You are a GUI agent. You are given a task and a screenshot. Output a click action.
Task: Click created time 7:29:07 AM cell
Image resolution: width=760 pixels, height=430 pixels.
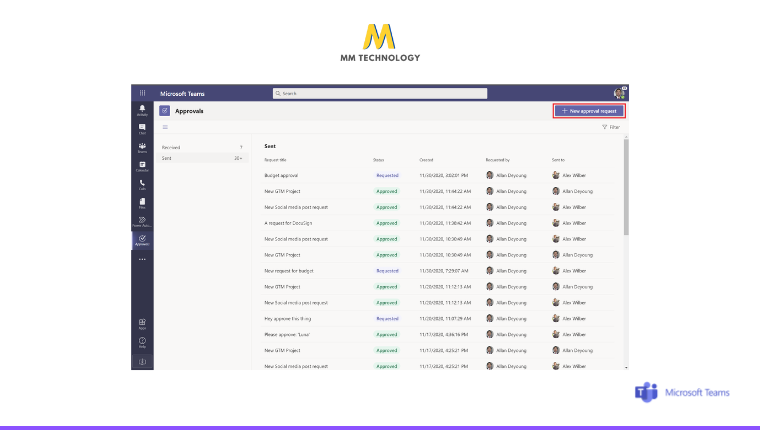point(443,271)
